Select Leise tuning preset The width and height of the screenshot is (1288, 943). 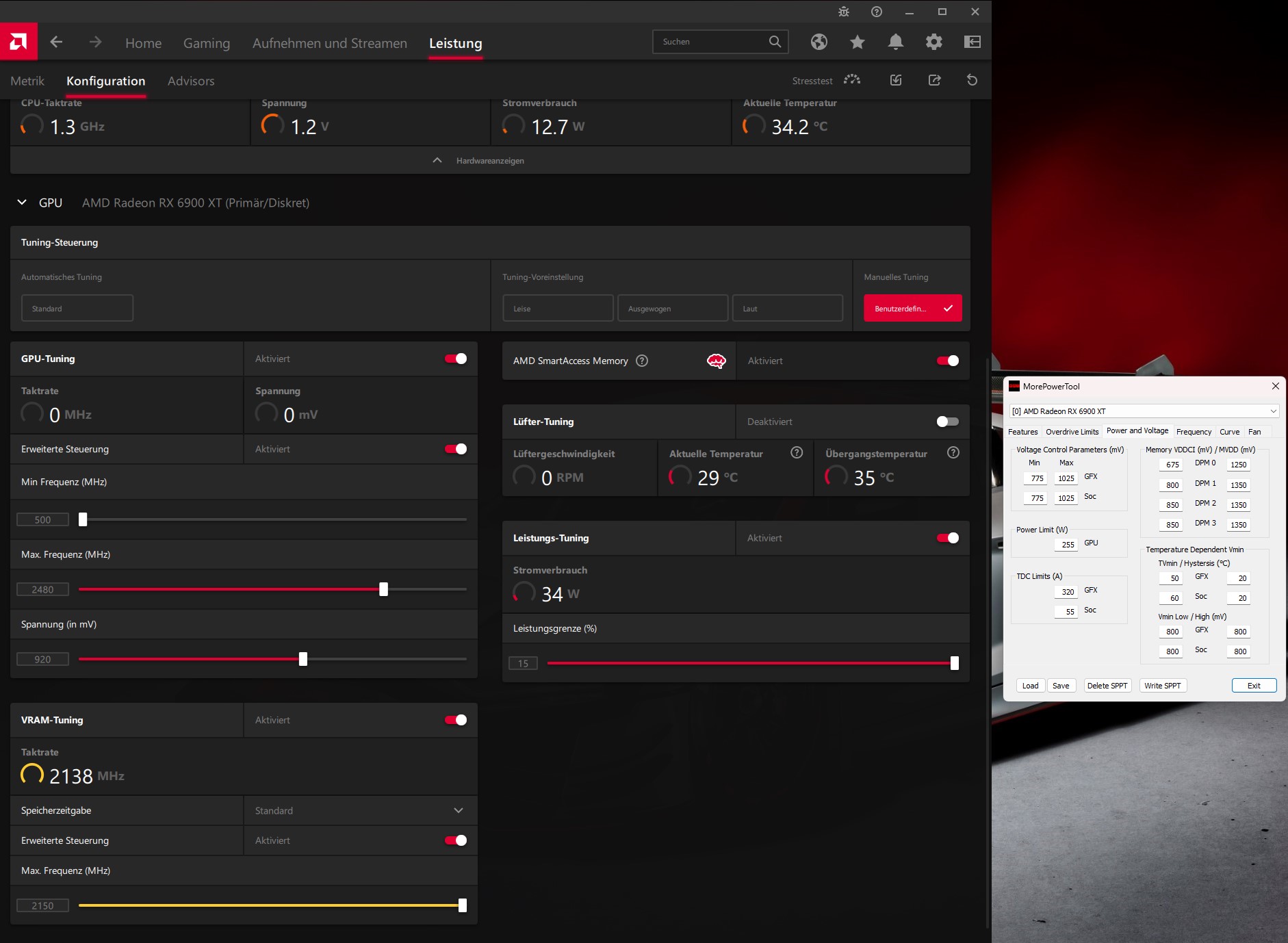point(558,308)
